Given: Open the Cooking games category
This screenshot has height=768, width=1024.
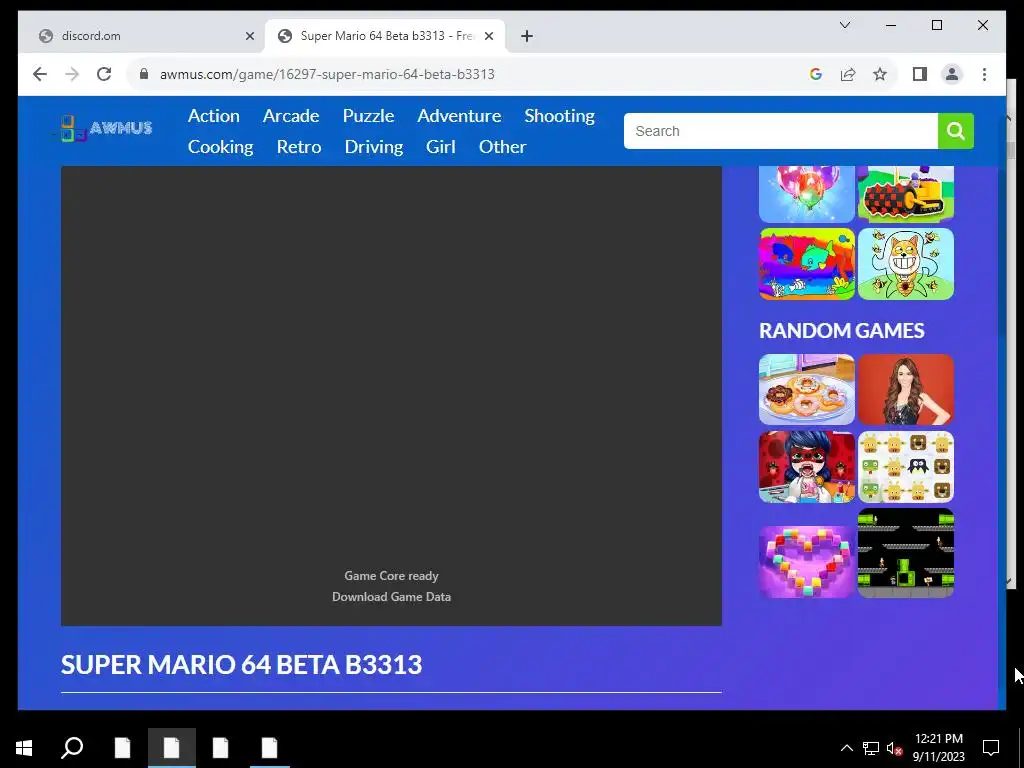Looking at the screenshot, I should pyautogui.click(x=221, y=147).
